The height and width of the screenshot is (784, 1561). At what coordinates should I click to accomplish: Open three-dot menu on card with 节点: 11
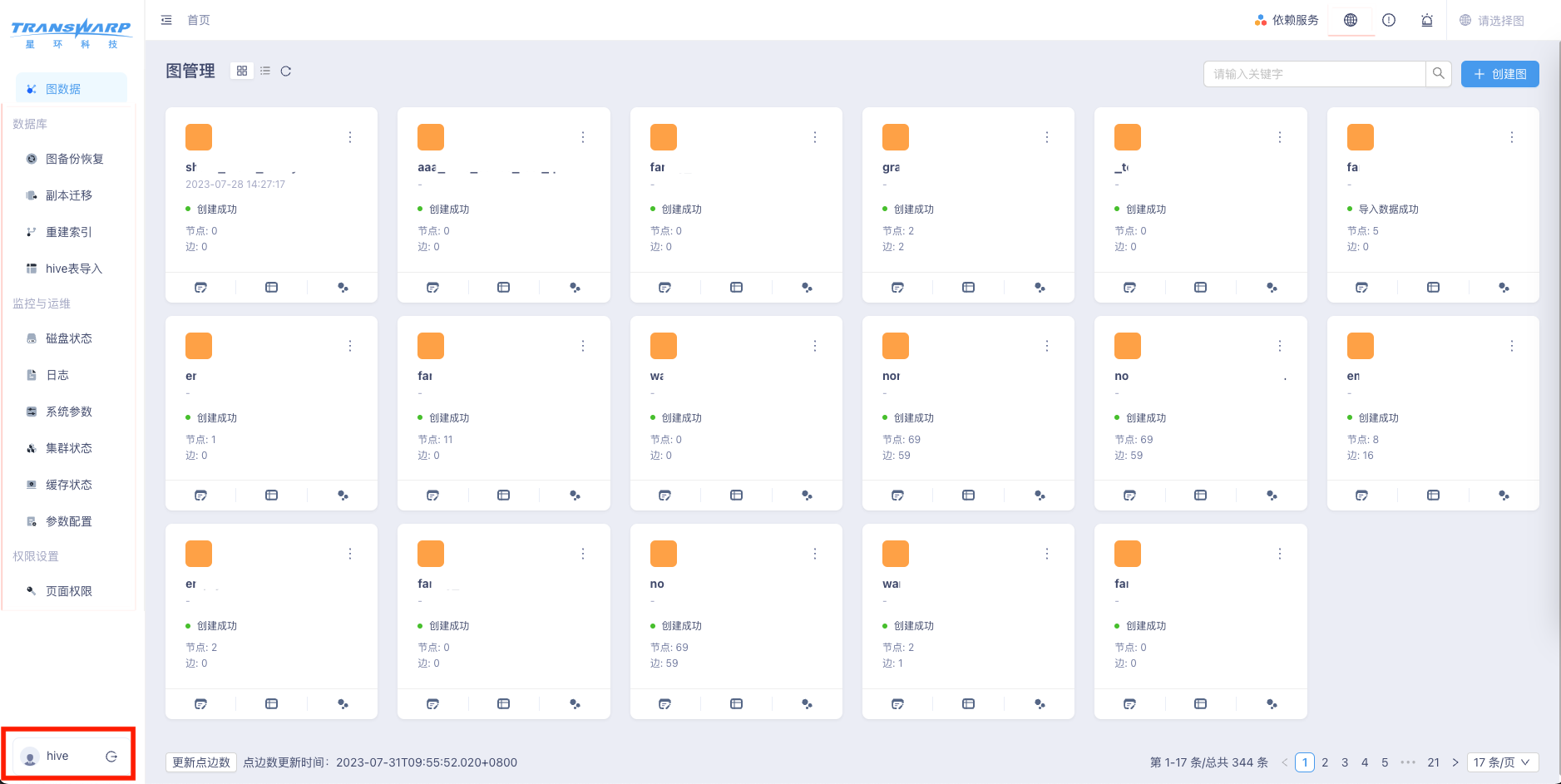[x=583, y=346]
